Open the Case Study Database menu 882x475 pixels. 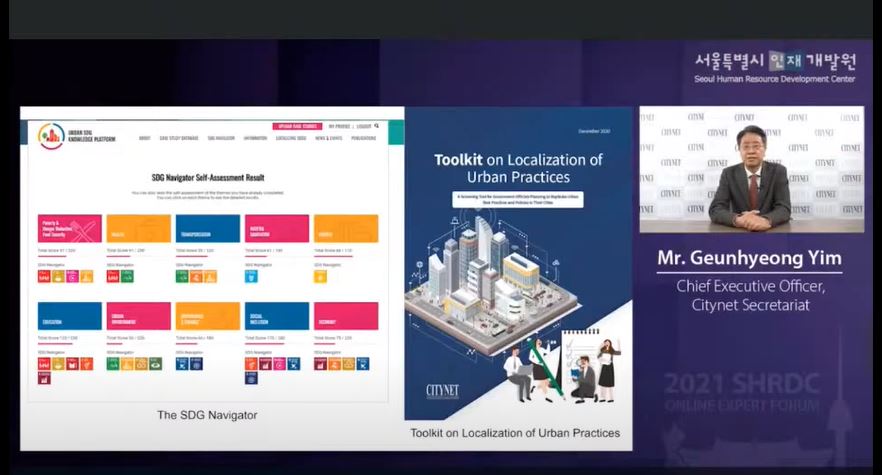coord(179,138)
